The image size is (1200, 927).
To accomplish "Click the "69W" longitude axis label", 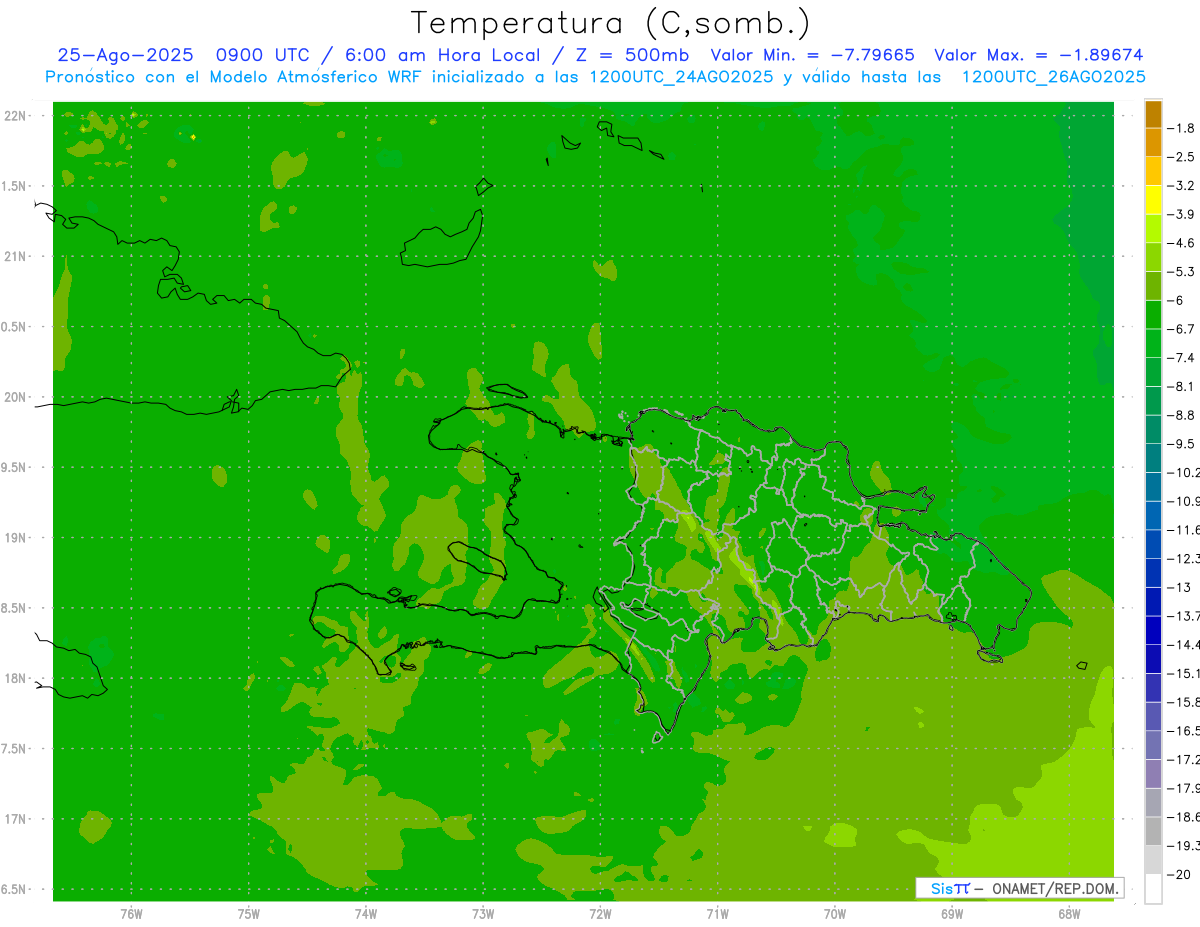I will point(951,914).
